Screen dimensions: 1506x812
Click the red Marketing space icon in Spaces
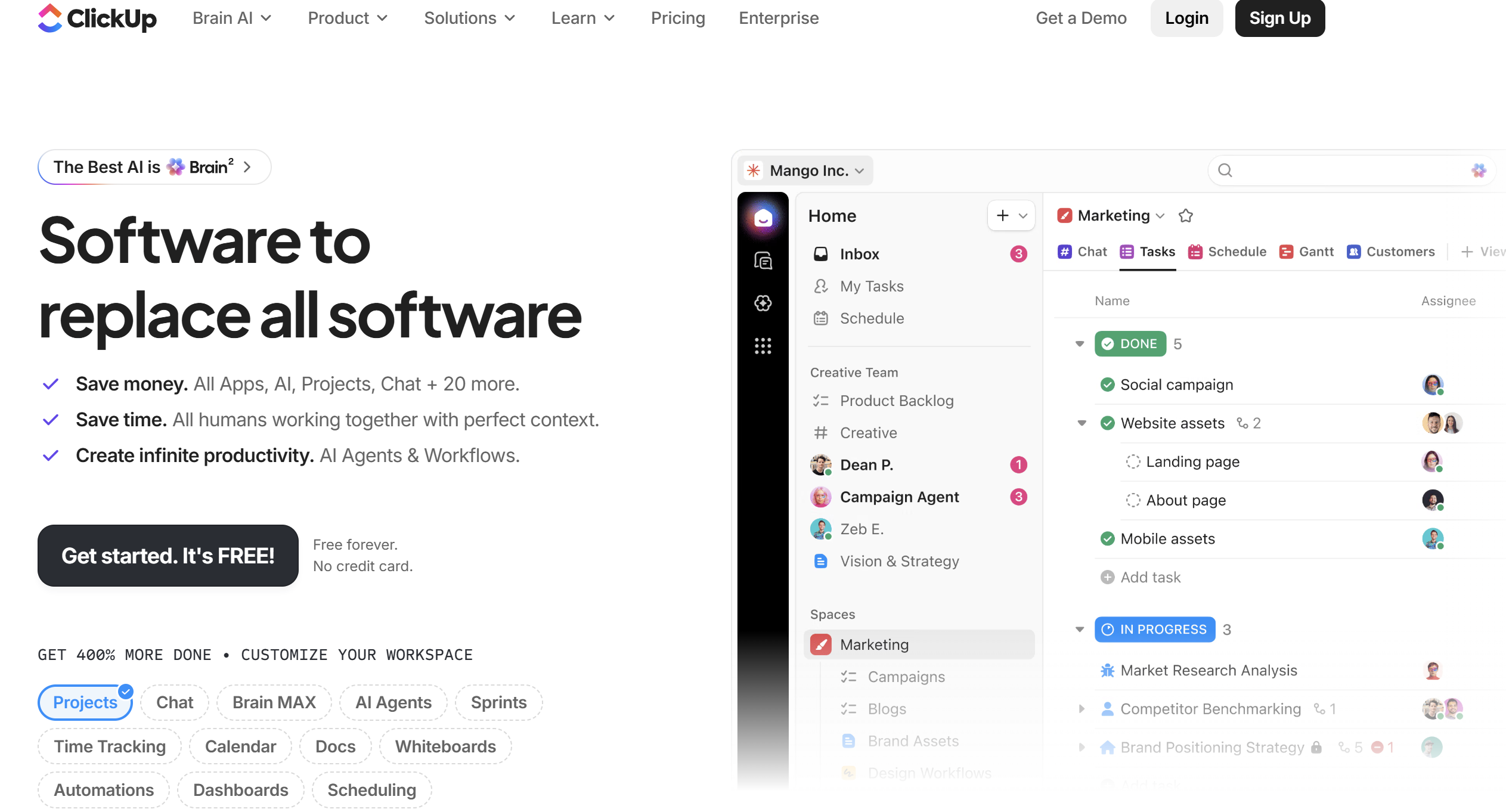821,644
